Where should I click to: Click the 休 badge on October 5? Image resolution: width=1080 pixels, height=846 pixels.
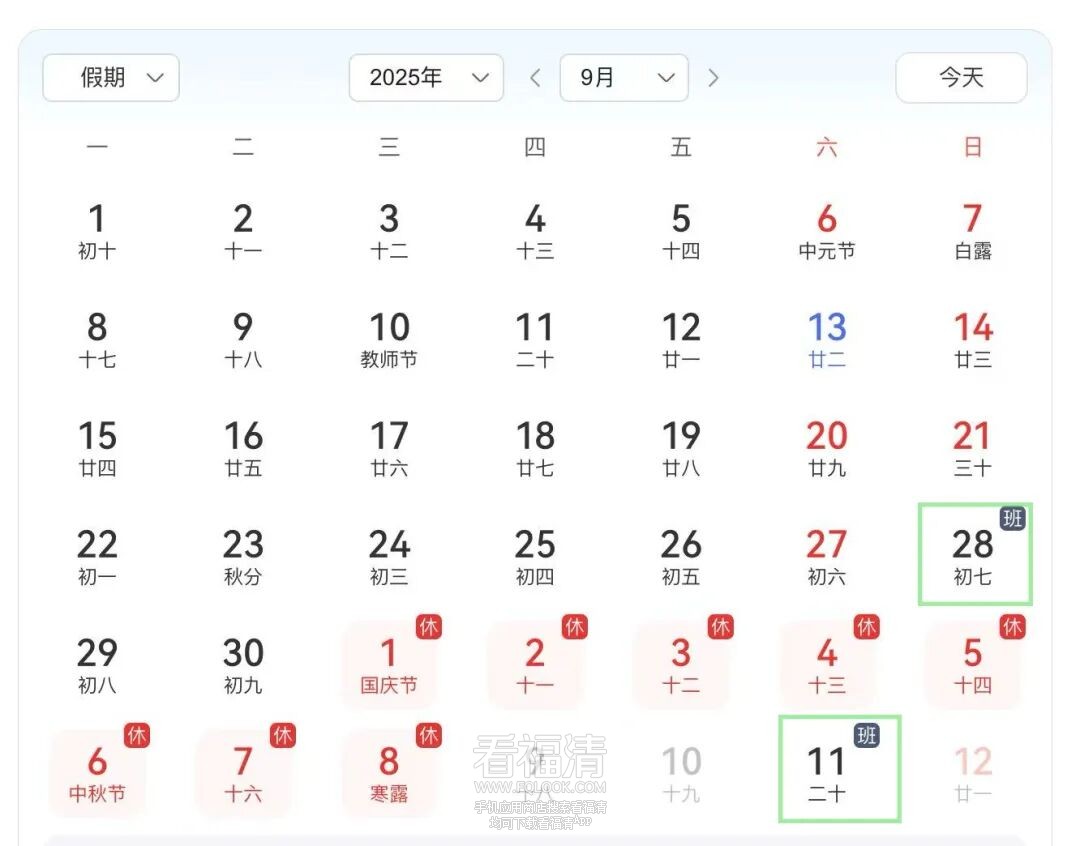[x=1013, y=627]
